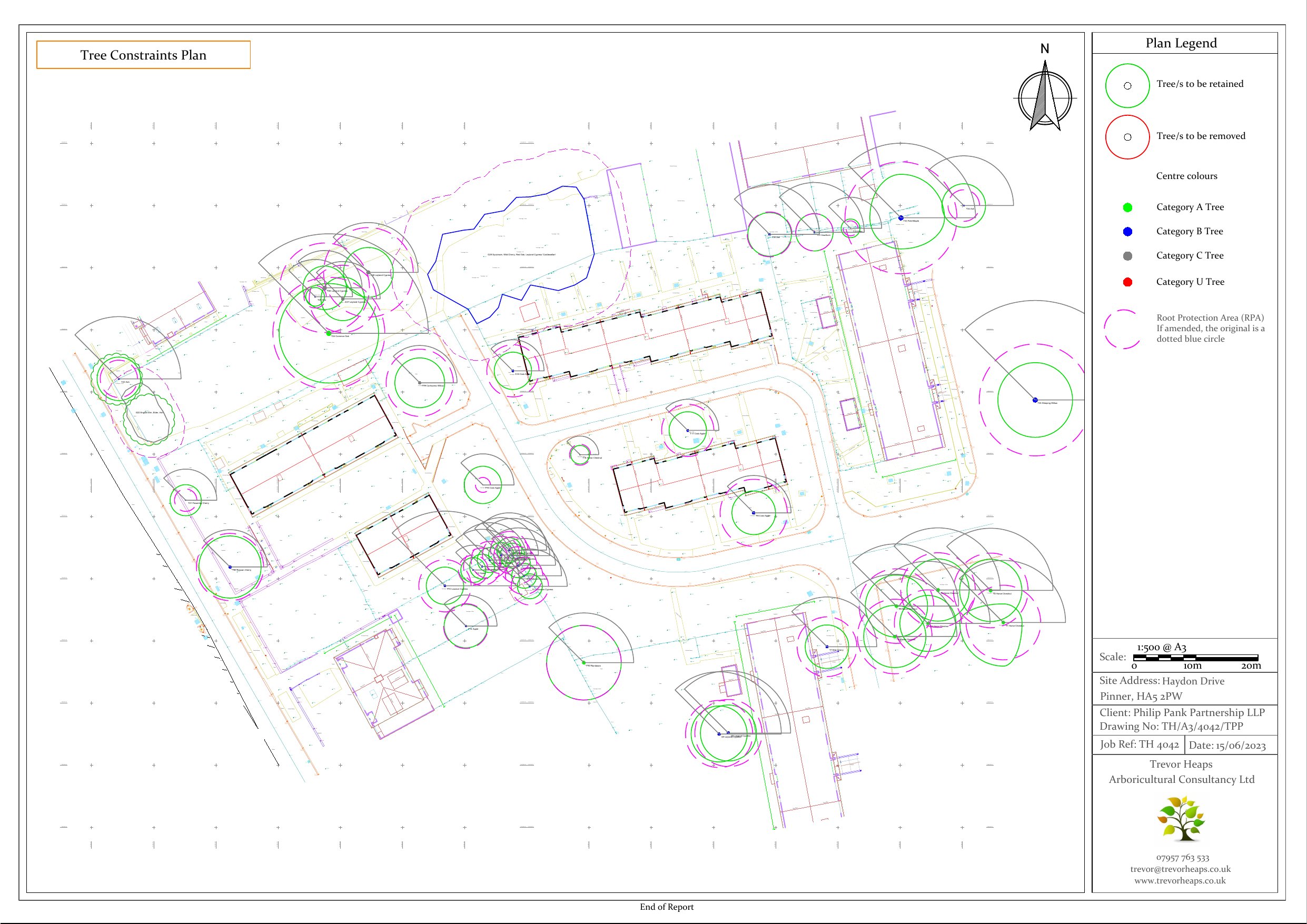
Task: Click the blue Category B Tree dot
Action: point(1127,232)
